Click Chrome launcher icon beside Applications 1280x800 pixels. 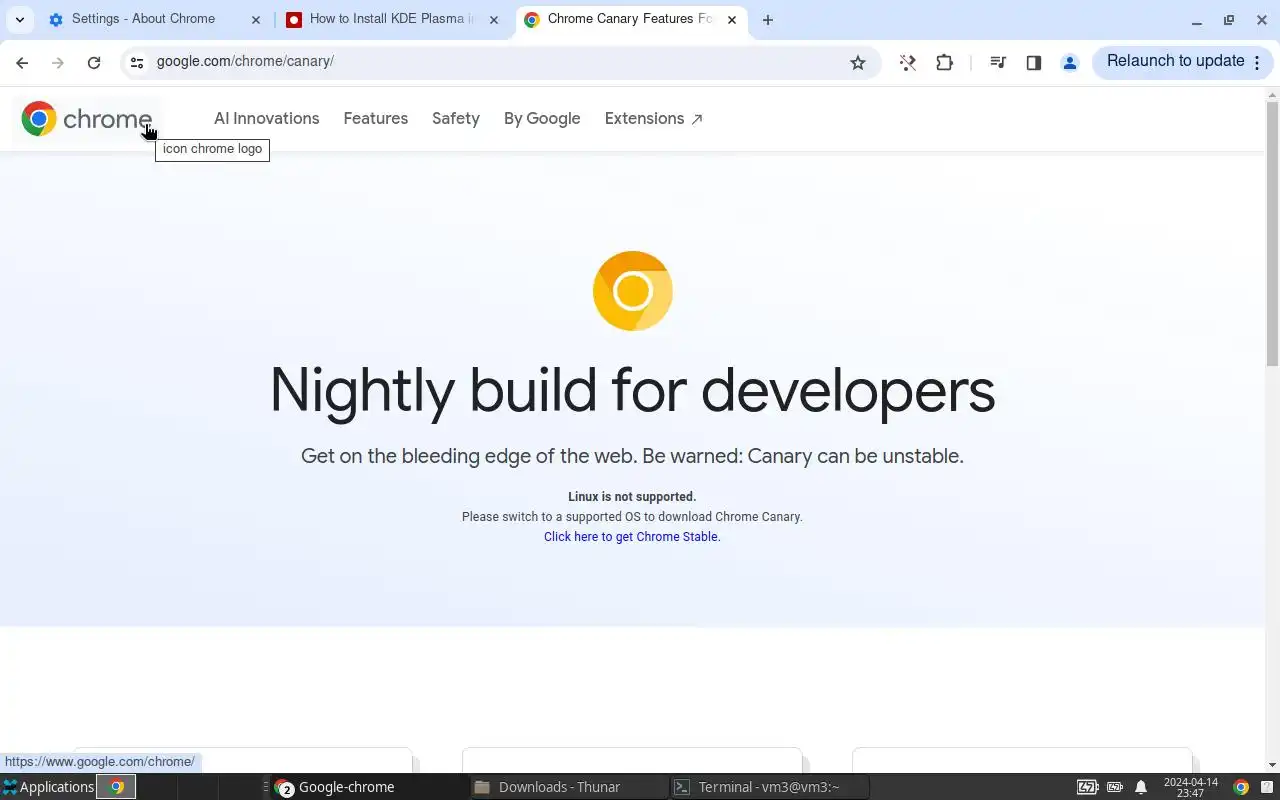(116, 787)
